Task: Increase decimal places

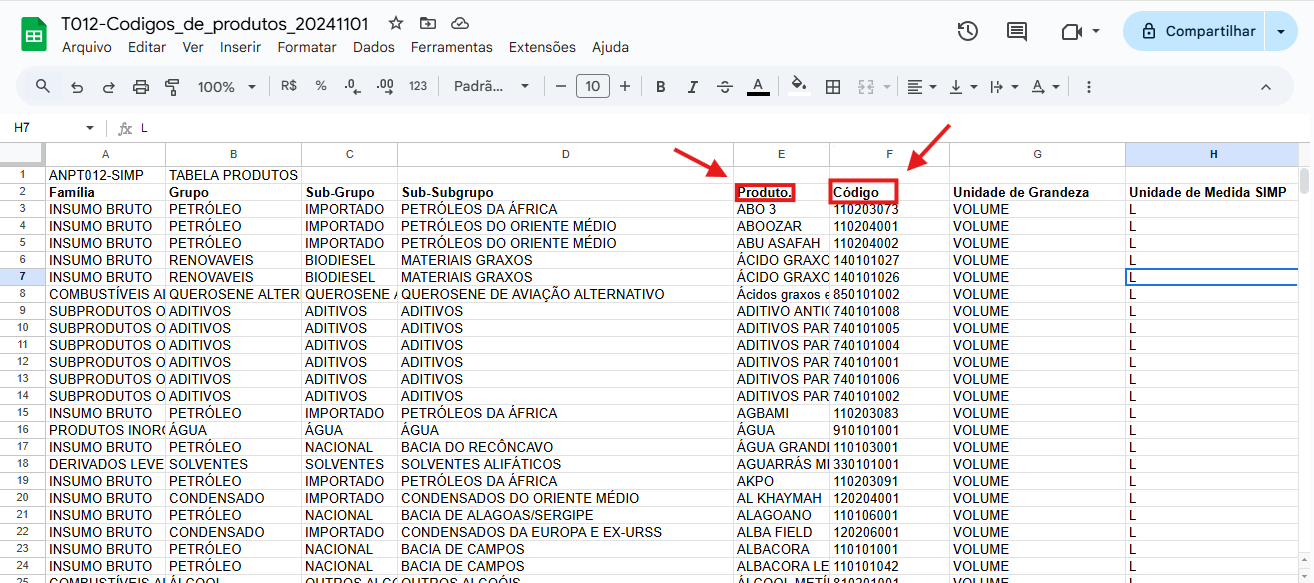Action: click(385, 87)
